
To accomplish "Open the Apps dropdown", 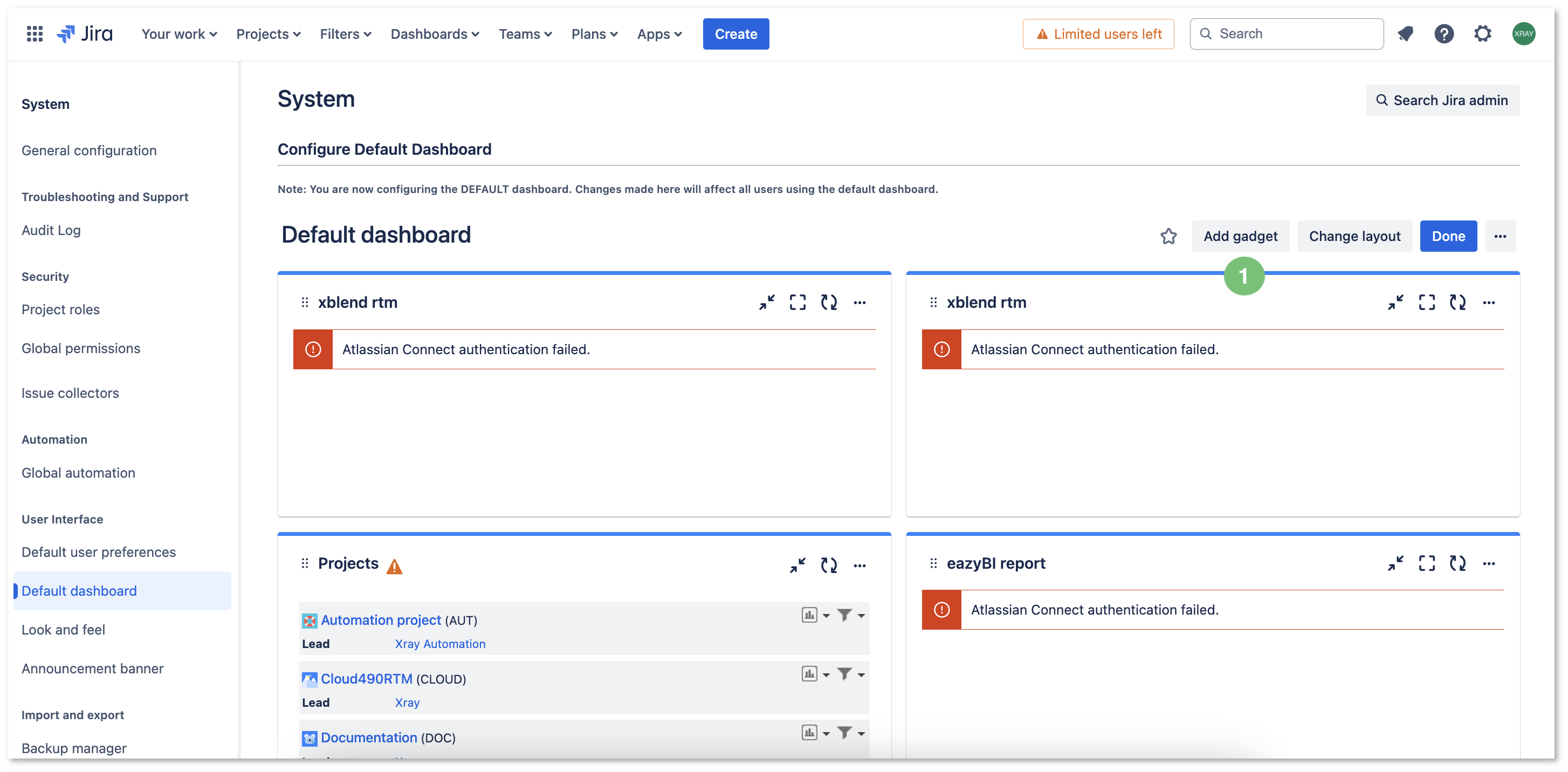I will coord(659,34).
